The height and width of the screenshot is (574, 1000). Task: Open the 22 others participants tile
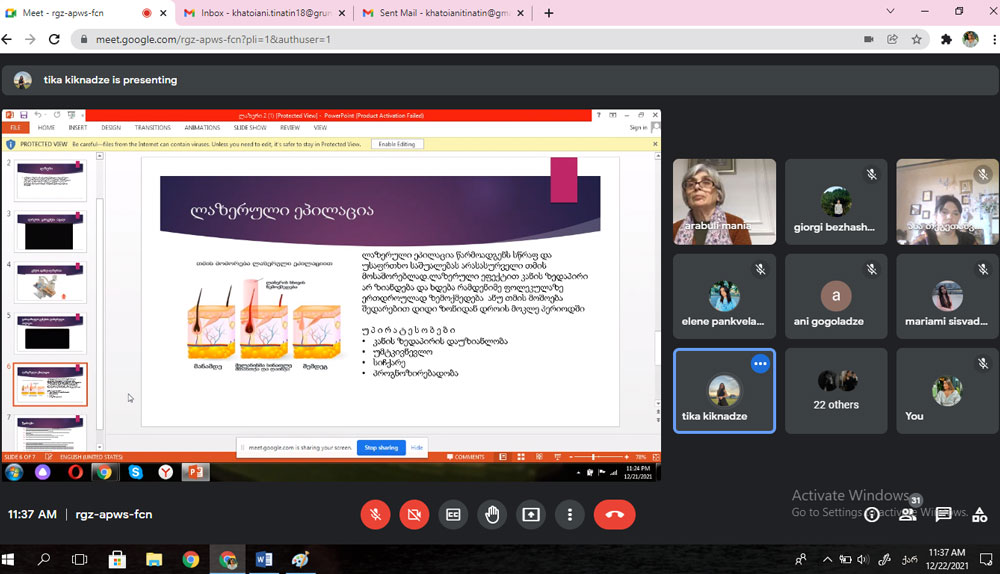[836, 390]
